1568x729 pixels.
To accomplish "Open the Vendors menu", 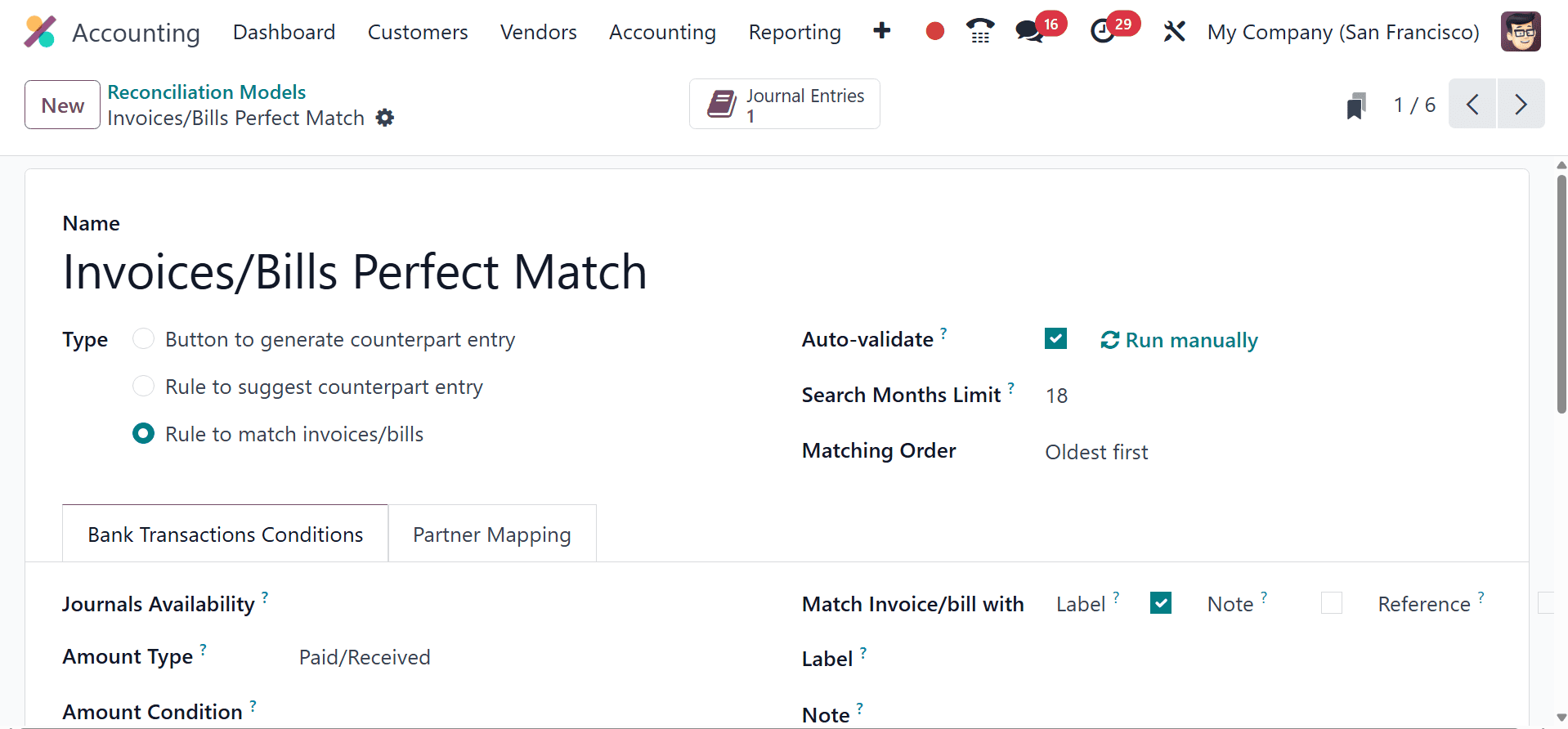I will [x=538, y=32].
